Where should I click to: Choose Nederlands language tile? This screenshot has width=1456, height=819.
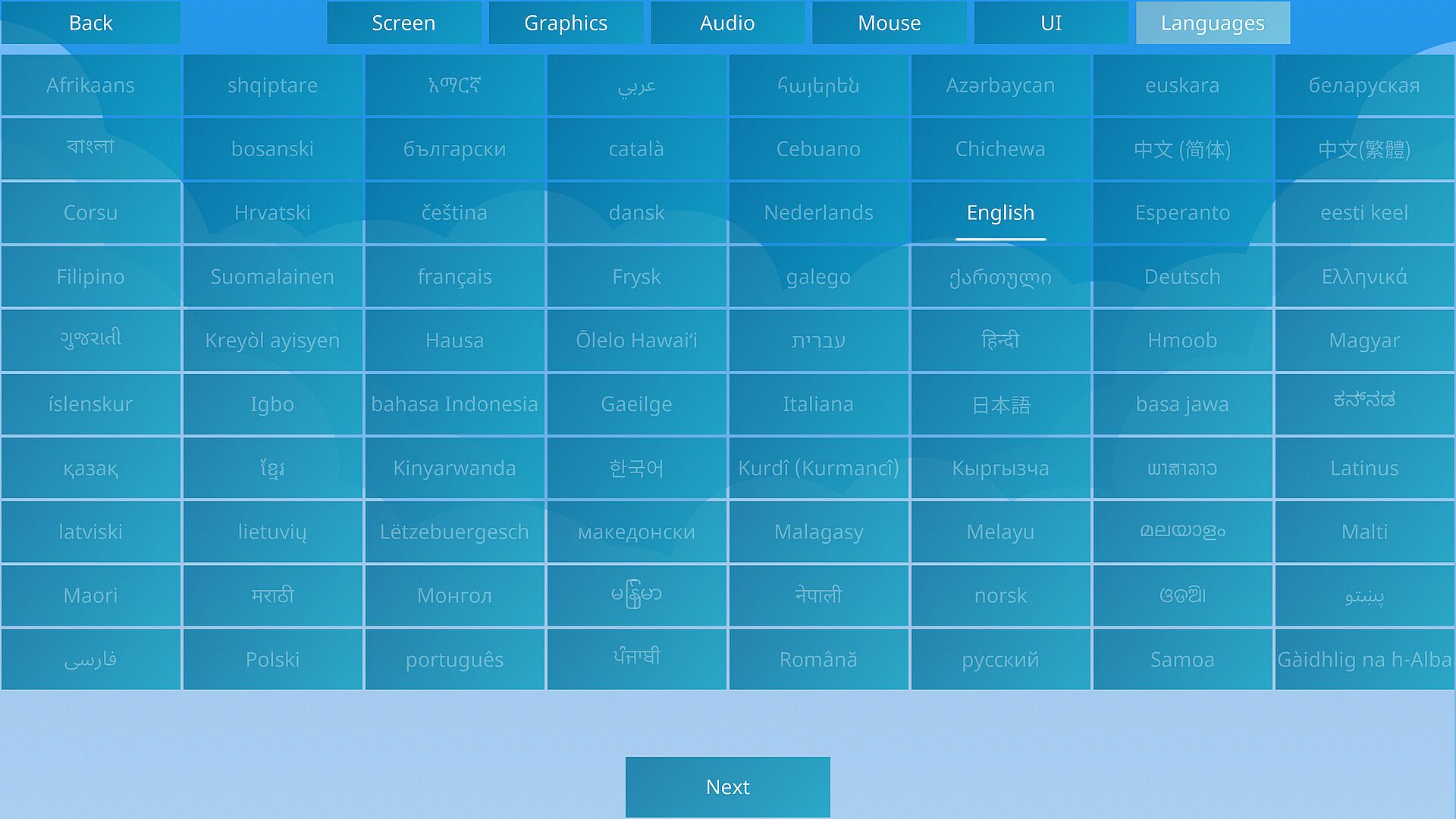pos(818,213)
